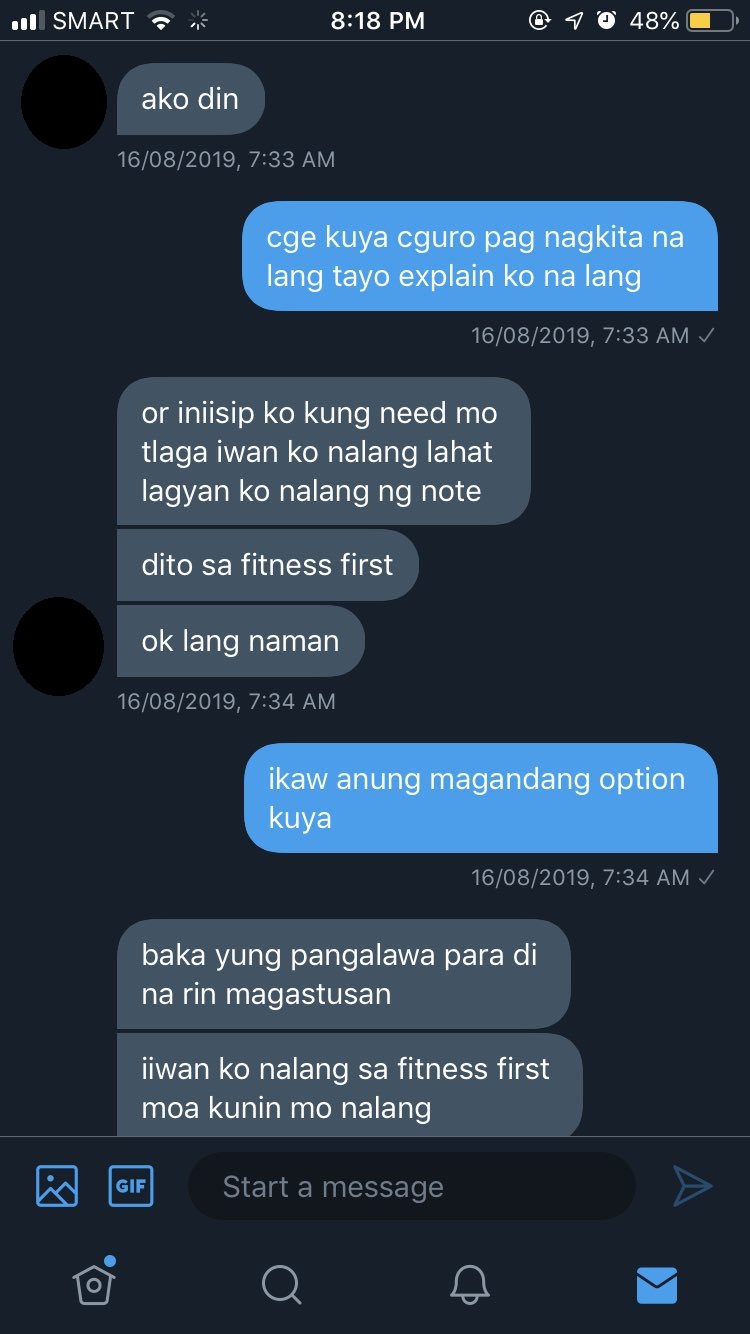This screenshot has width=750, height=1334.
Task: Tap the avatar beside ok lang naman
Action: click(x=58, y=646)
